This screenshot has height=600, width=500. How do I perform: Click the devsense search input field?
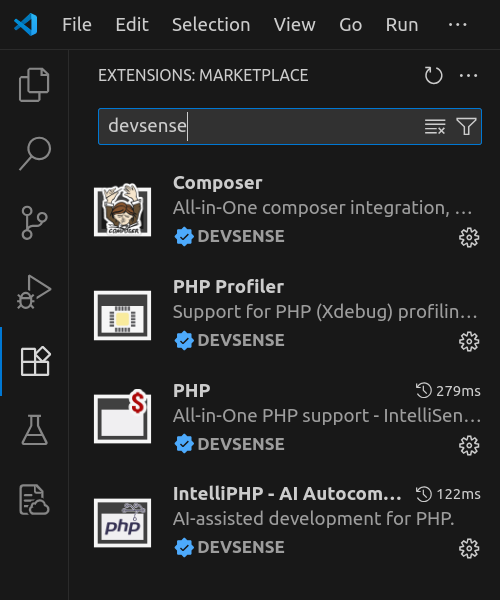tap(260, 126)
